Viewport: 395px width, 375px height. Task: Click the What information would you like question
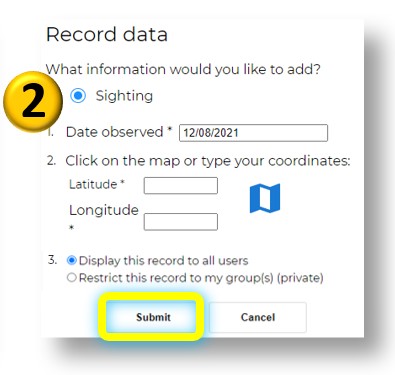[x=183, y=69]
